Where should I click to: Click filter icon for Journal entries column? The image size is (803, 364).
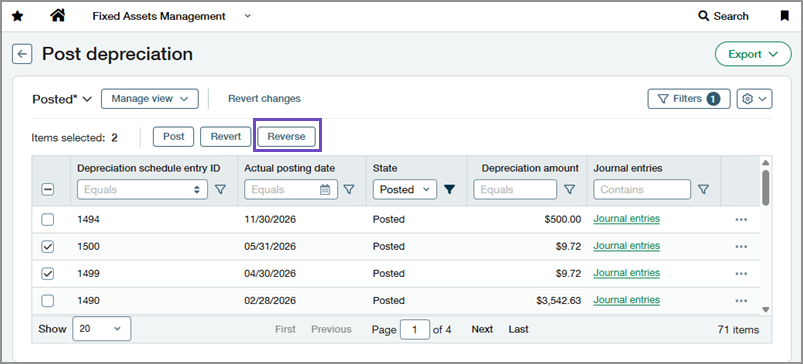(704, 189)
